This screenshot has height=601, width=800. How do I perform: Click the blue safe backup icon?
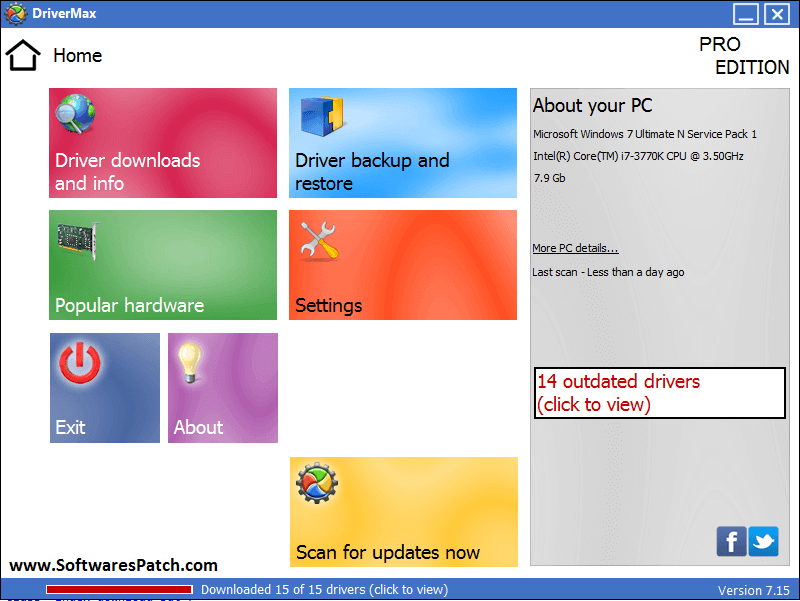coord(322,116)
